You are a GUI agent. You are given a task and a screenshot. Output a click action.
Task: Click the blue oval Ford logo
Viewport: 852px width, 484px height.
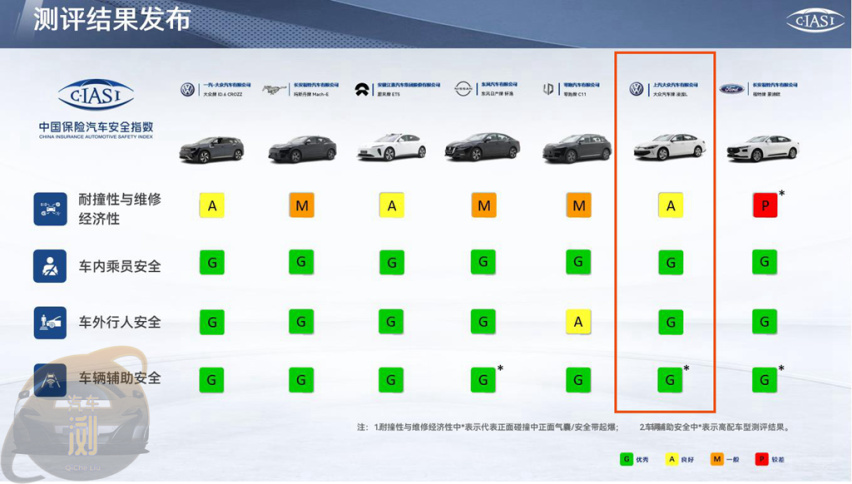[732, 89]
